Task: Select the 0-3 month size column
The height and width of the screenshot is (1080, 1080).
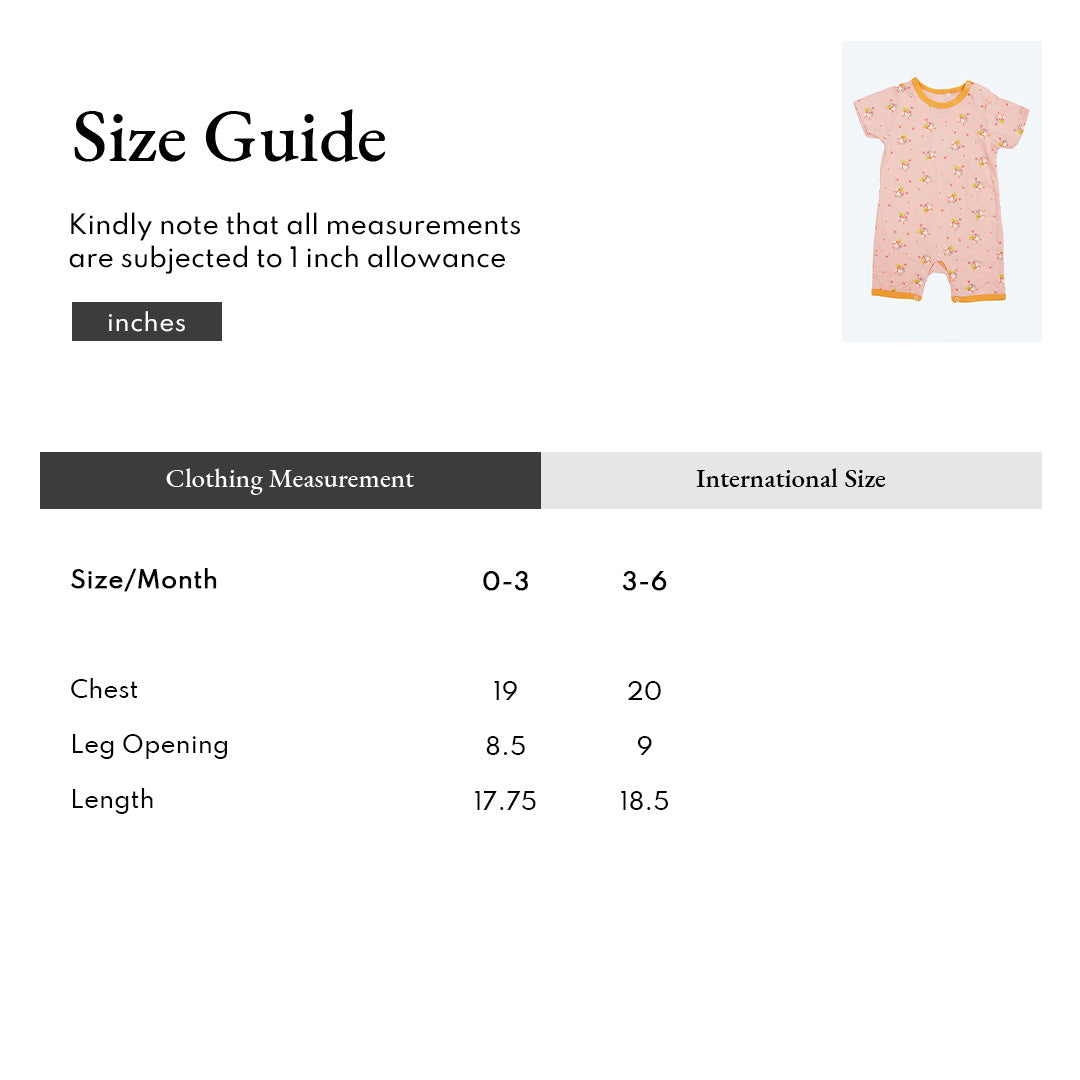Action: [505, 581]
